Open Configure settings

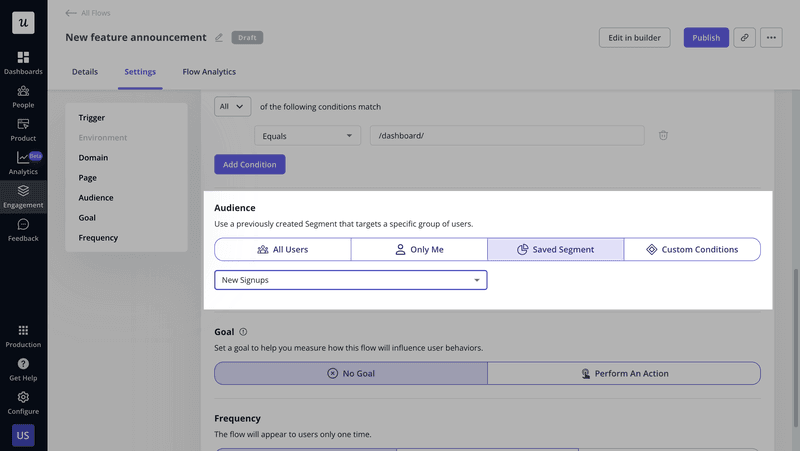tap(23, 403)
